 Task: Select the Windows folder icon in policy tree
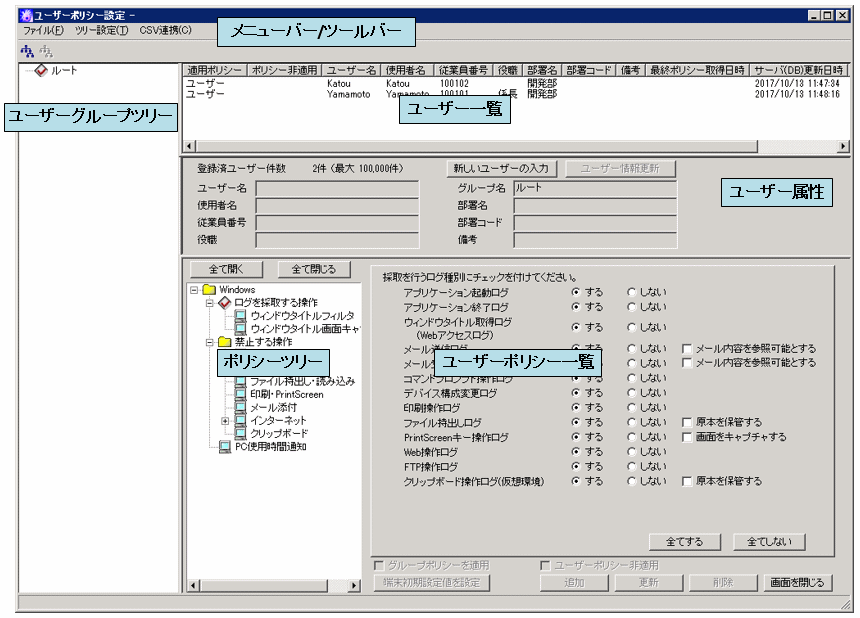209,291
